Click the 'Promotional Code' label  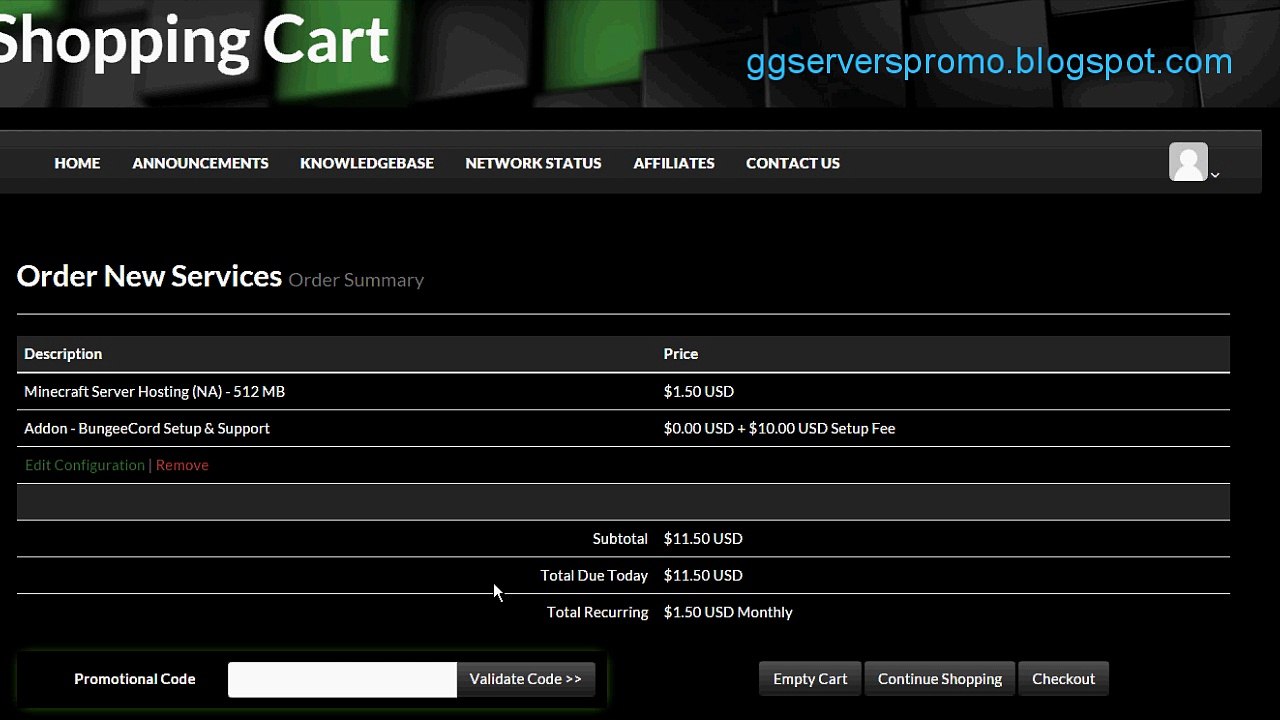(x=135, y=679)
